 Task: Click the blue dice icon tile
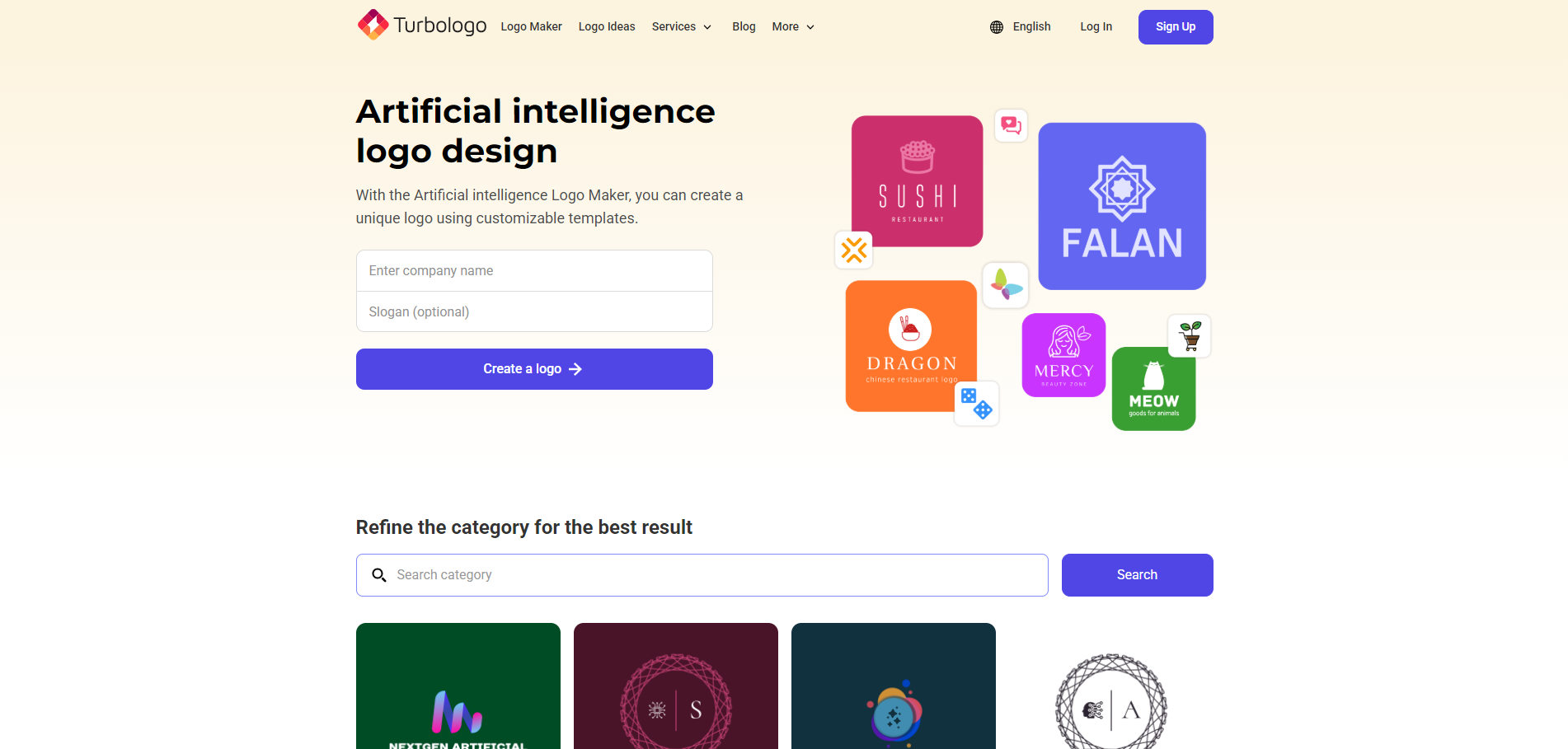point(977,404)
